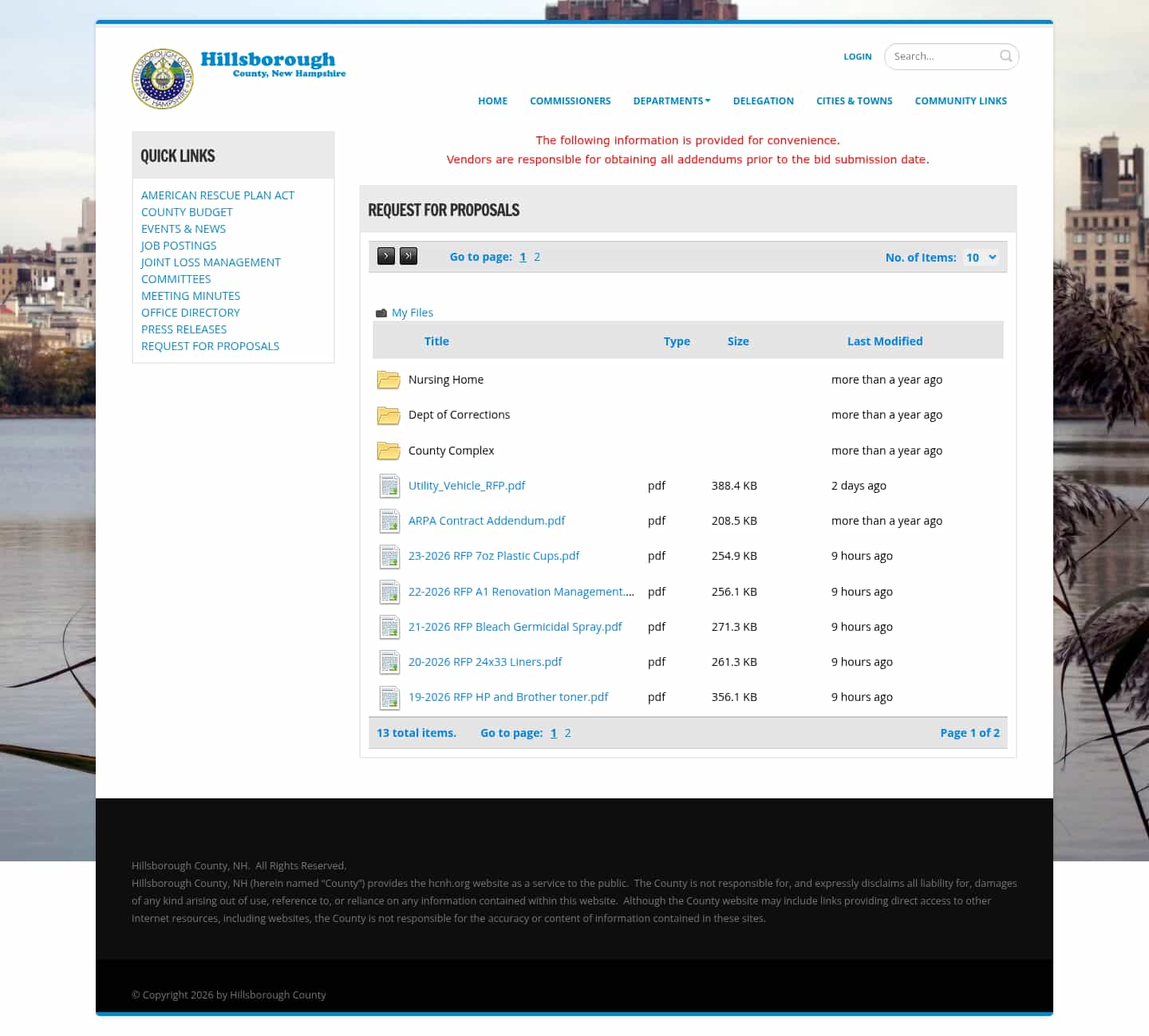The height and width of the screenshot is (1036, 1149).
Task: Select page 2 in pagination
Action: [x=537, y=257]
